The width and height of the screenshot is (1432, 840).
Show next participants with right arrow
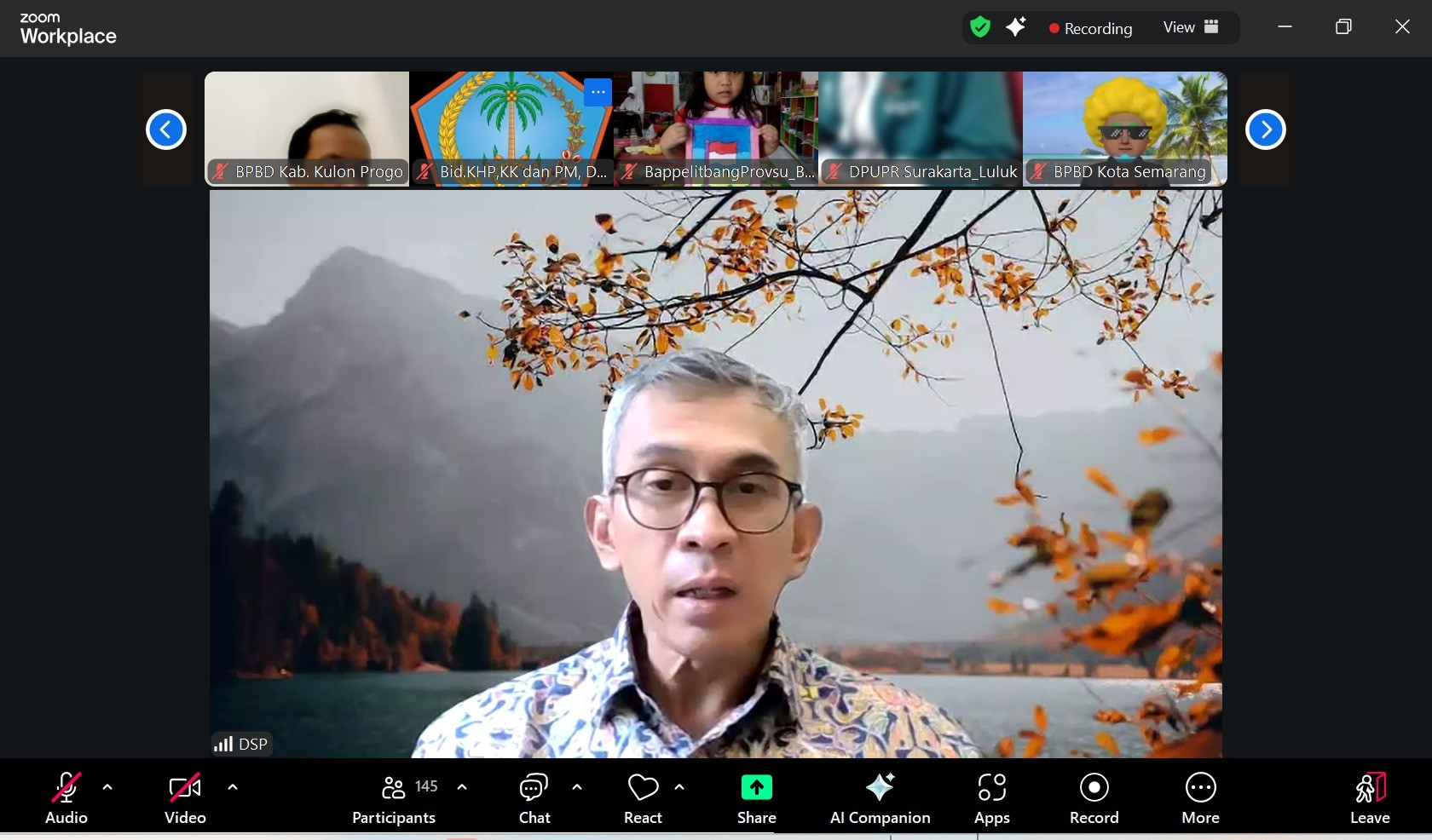(1266, 129)
